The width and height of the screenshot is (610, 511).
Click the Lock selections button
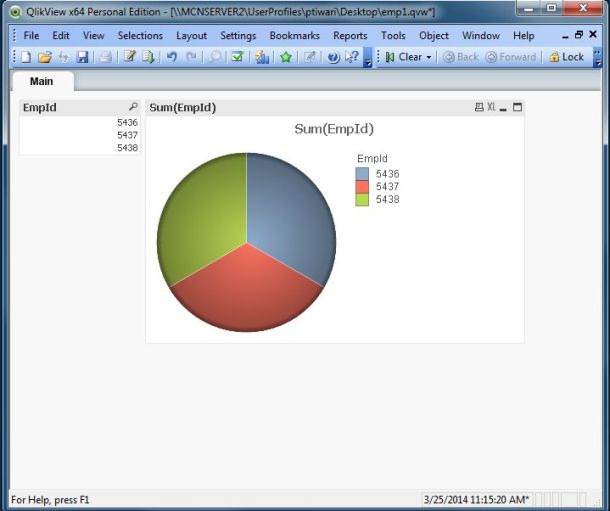pos(566,57)
